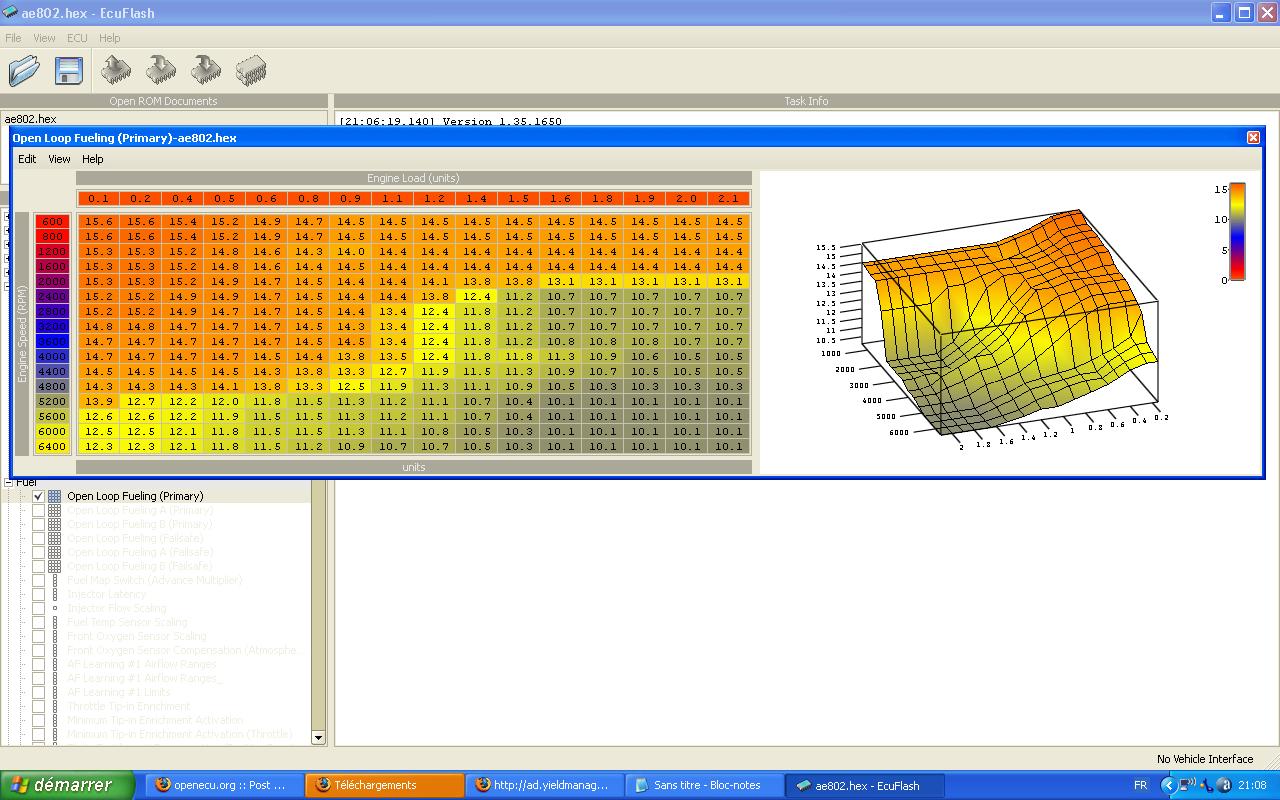Click the second chip icon with down arrow
1280x800 pixels.
pyautogui.click(x=206, y=70)
